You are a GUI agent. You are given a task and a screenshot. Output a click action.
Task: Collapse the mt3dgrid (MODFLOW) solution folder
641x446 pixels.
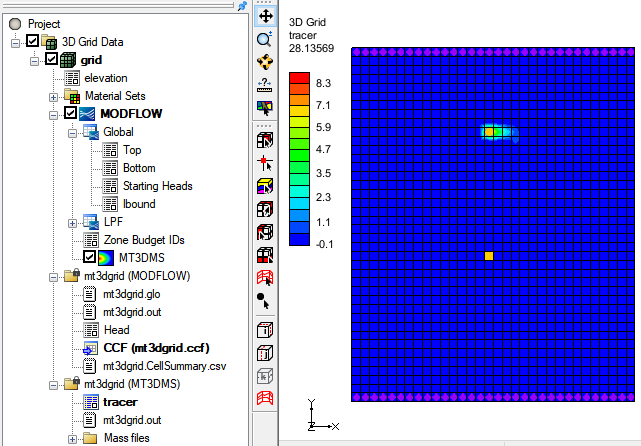point(53,277)
